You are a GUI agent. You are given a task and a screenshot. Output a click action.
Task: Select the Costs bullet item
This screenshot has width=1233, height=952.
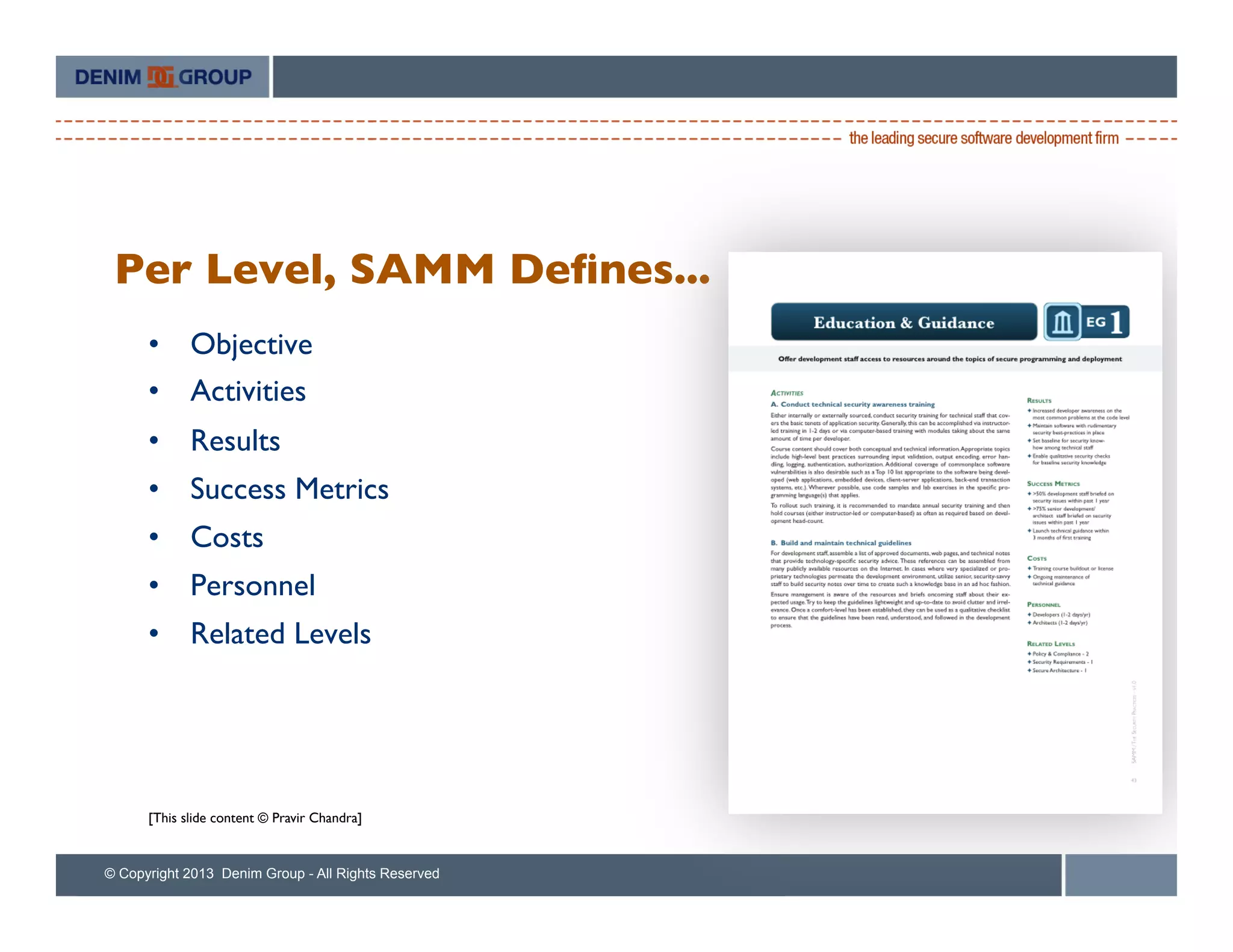pos(227,537)
